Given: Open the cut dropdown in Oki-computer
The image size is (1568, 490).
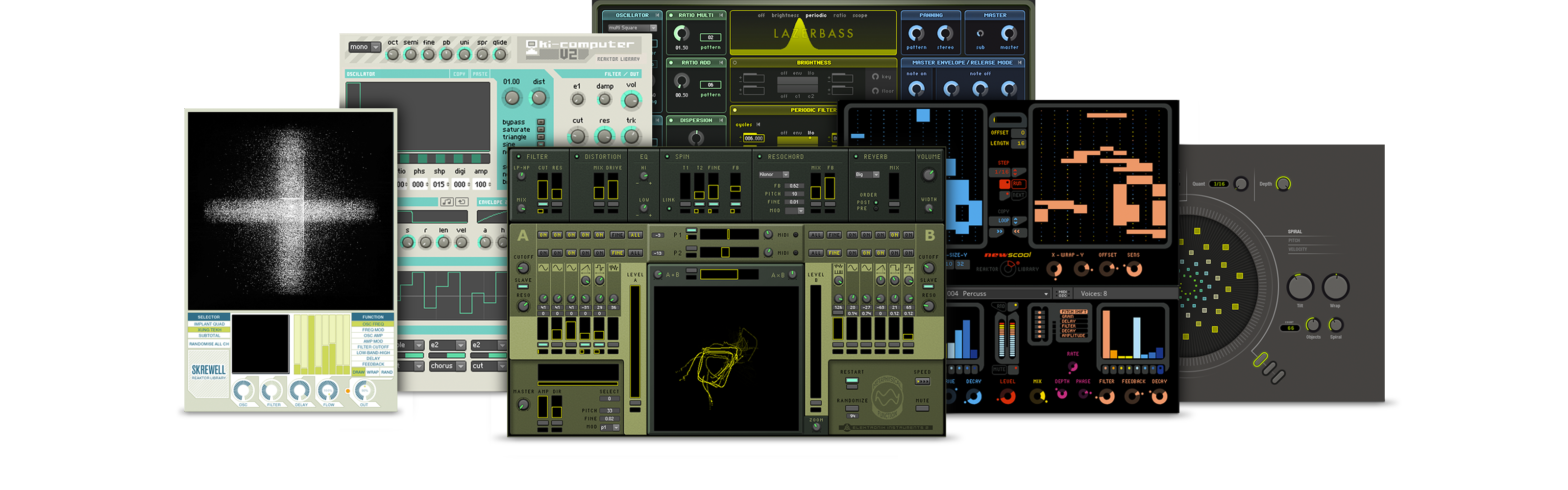Looking at the screenshot, I should 489,366.
